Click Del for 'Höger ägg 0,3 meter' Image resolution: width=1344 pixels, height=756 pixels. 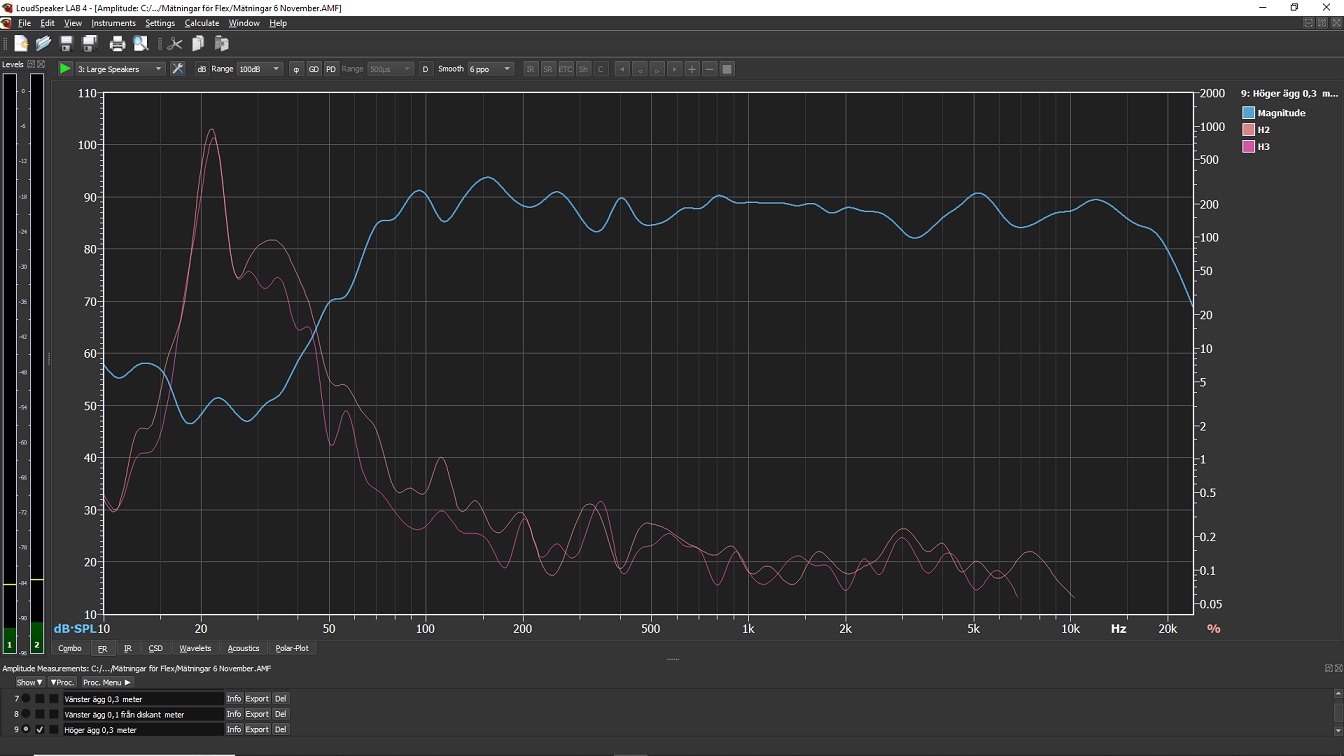point(281,729)
